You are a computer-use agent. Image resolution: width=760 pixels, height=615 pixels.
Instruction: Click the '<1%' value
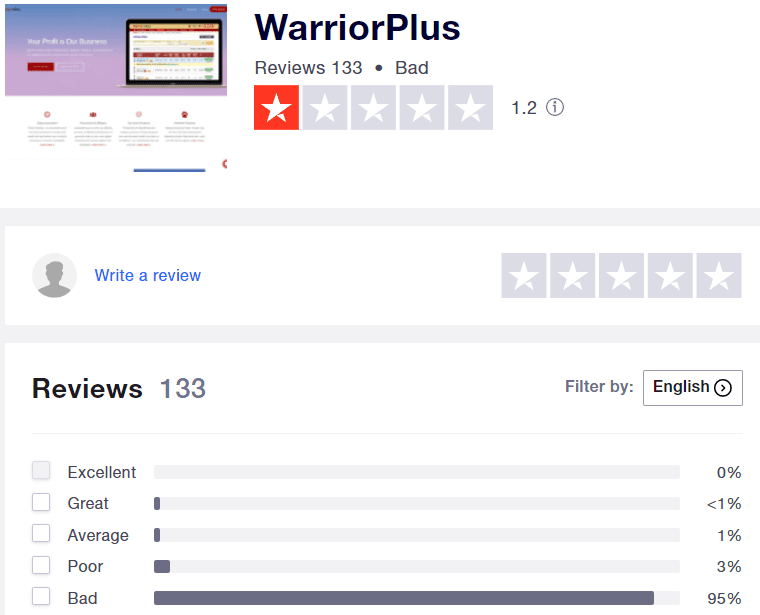[x=724, y=504]
